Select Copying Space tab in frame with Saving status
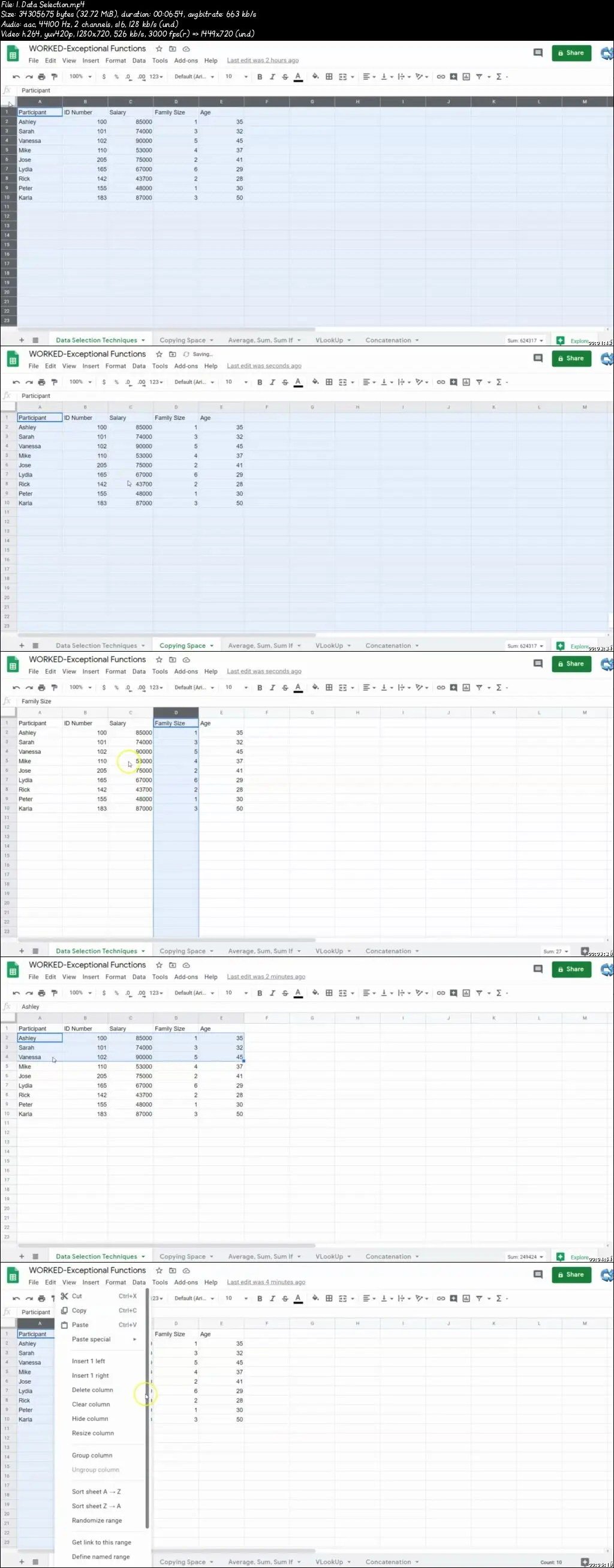The image size is (614, 1568). [x=186, y=646]
